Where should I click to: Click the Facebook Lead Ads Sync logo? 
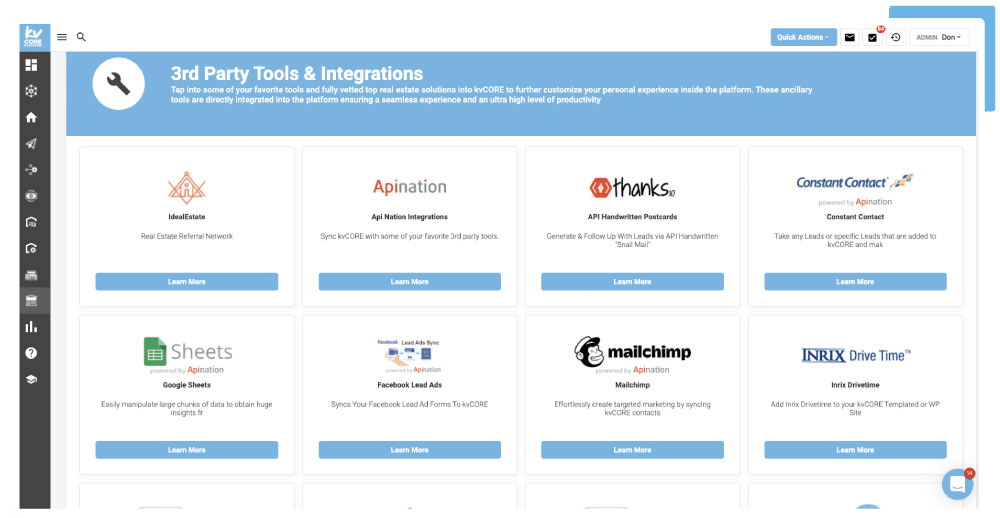pyautogui.click(x=409, y=355)
